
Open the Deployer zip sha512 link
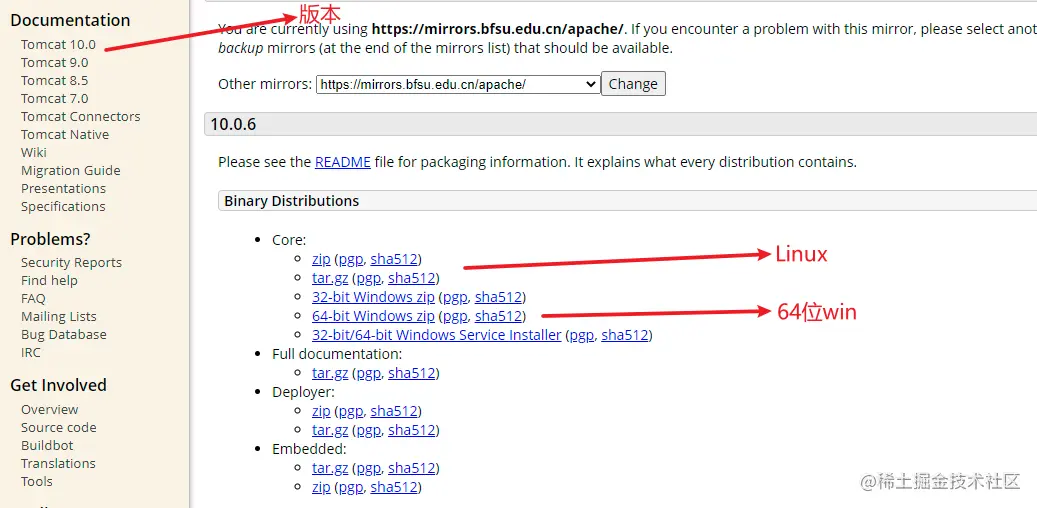[x=393, y=411]
